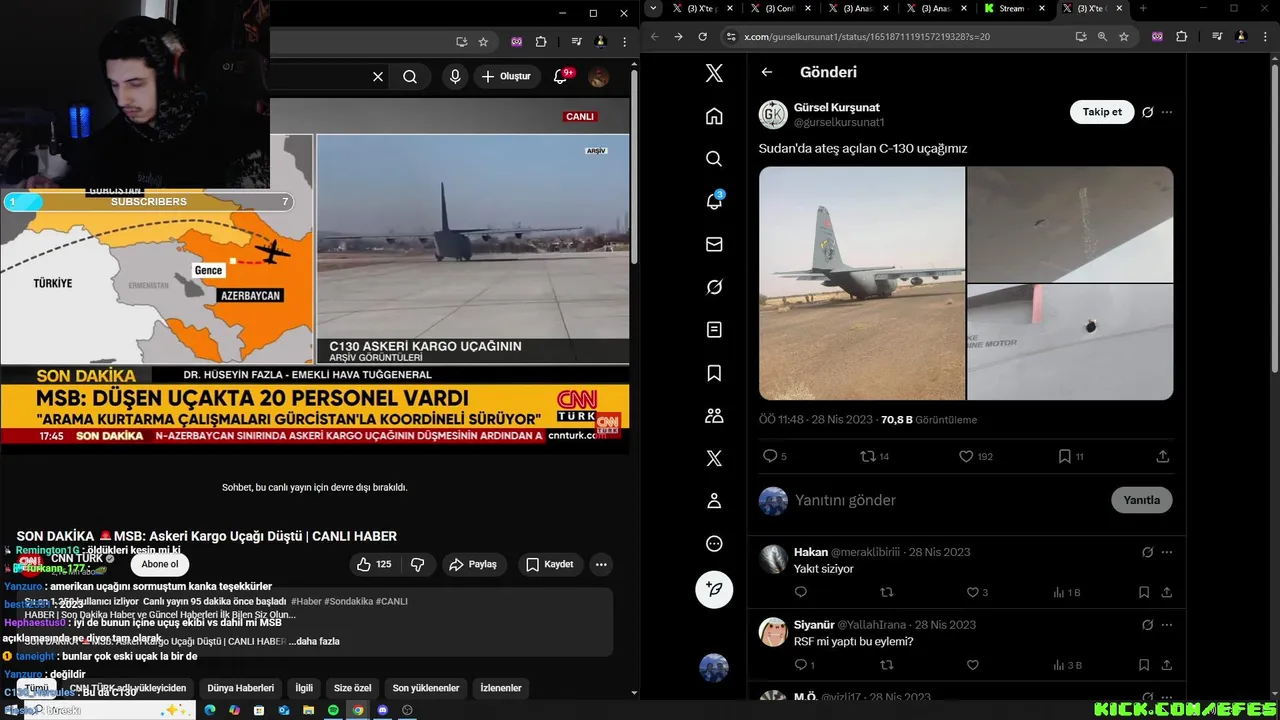This screenshot has height=720, width=1280.
Task: Click the compose post feather button
Action: [x=714, y=589]
